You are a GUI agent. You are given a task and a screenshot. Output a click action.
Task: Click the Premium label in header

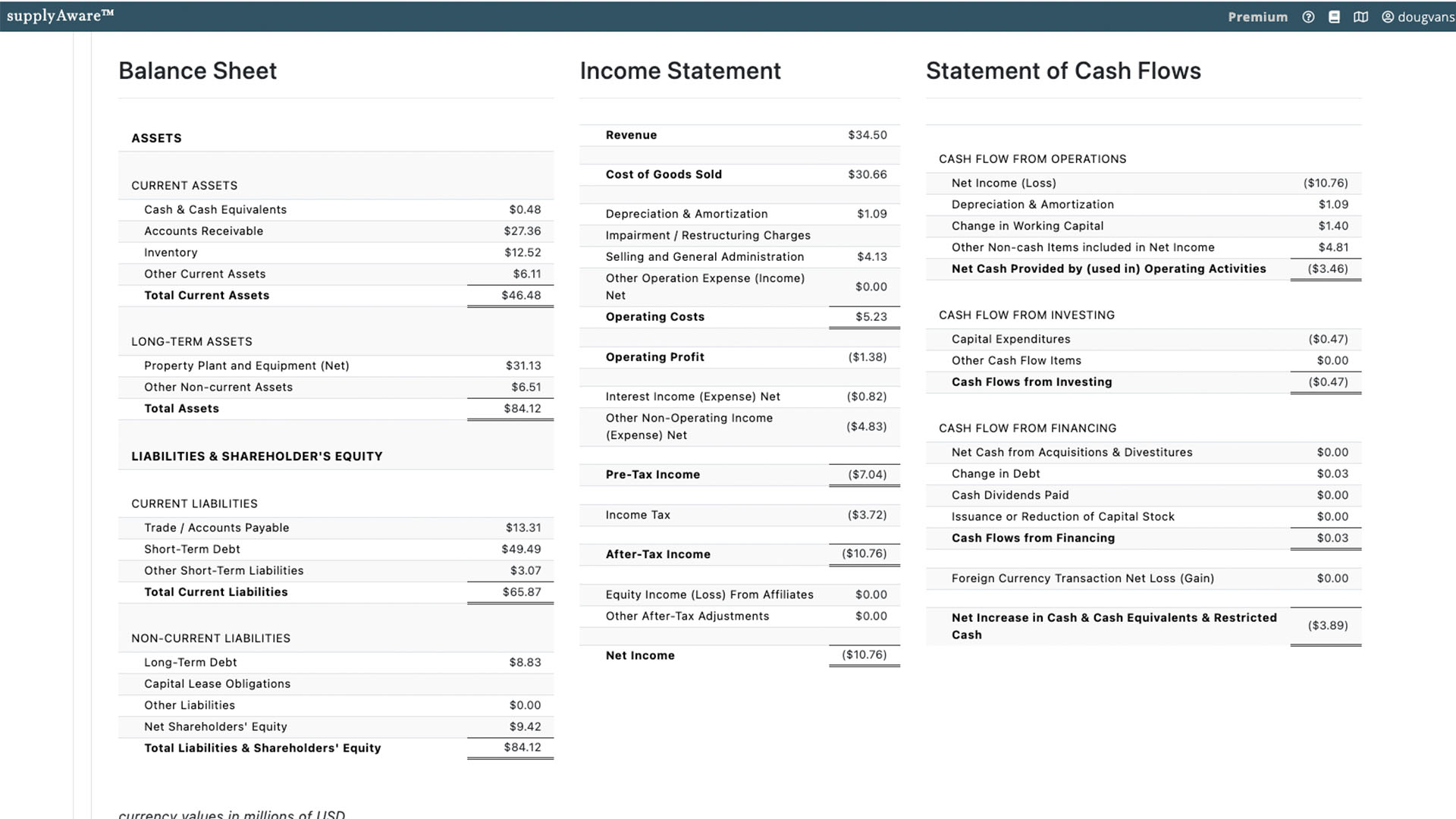point(1257,17)
